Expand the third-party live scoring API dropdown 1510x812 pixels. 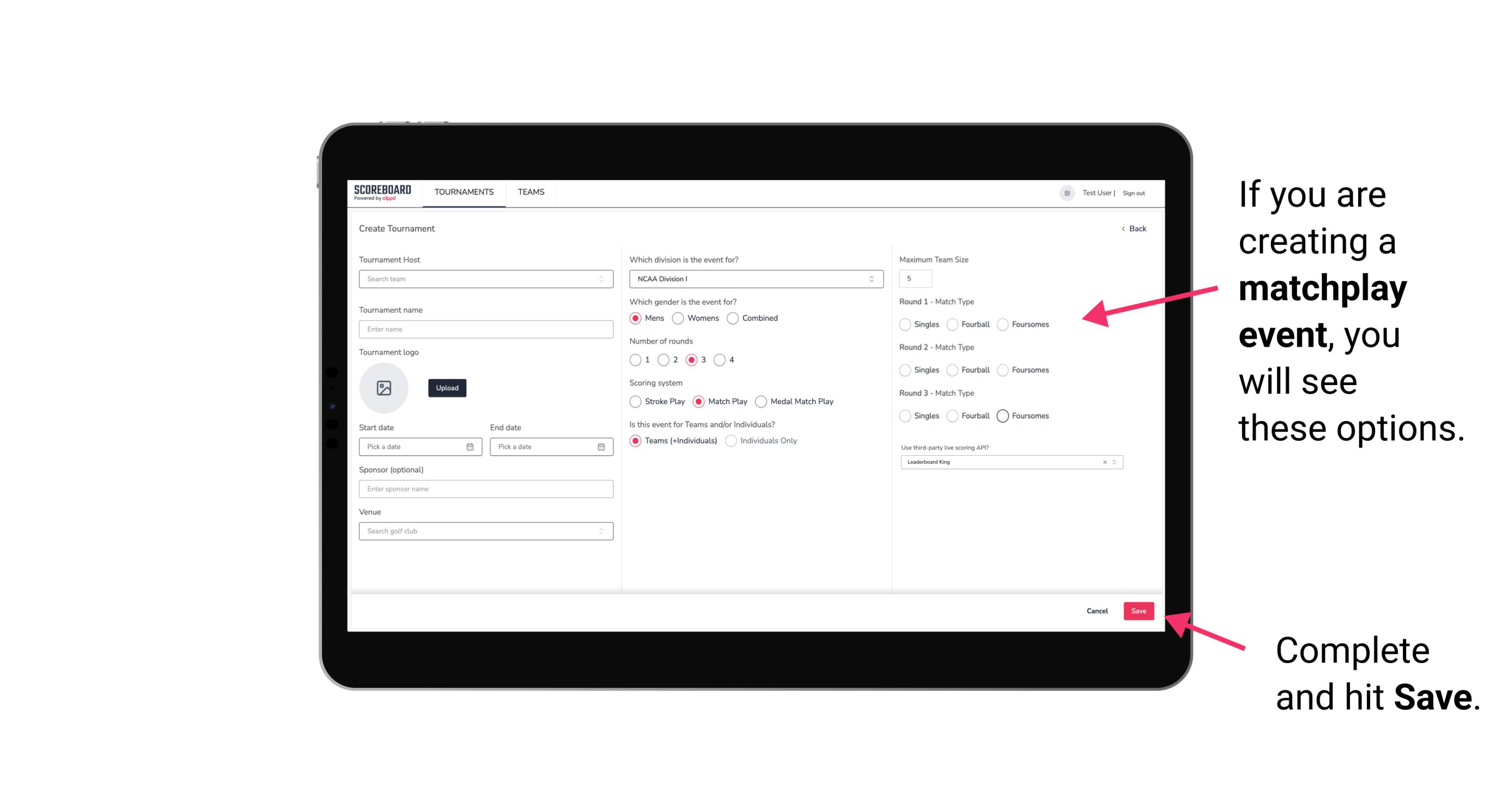pos(1113,462)
